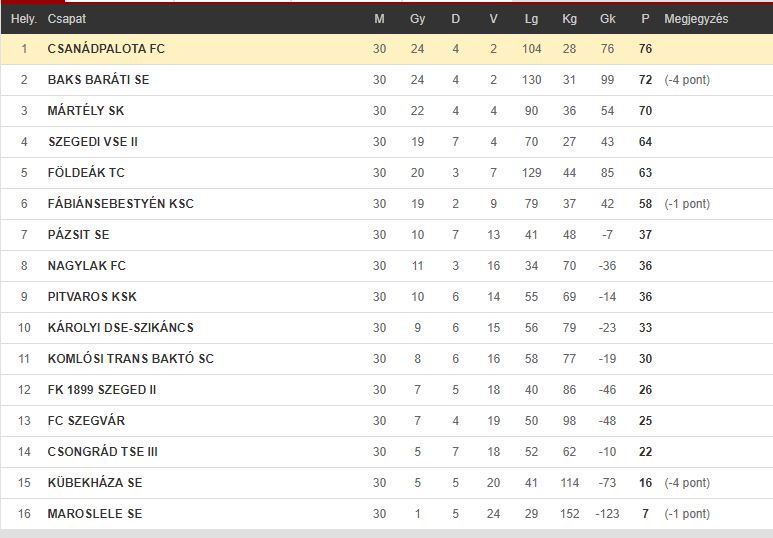Select the FÁBIÁNSEBESTYÉN KSC team name

coord(120,204)
